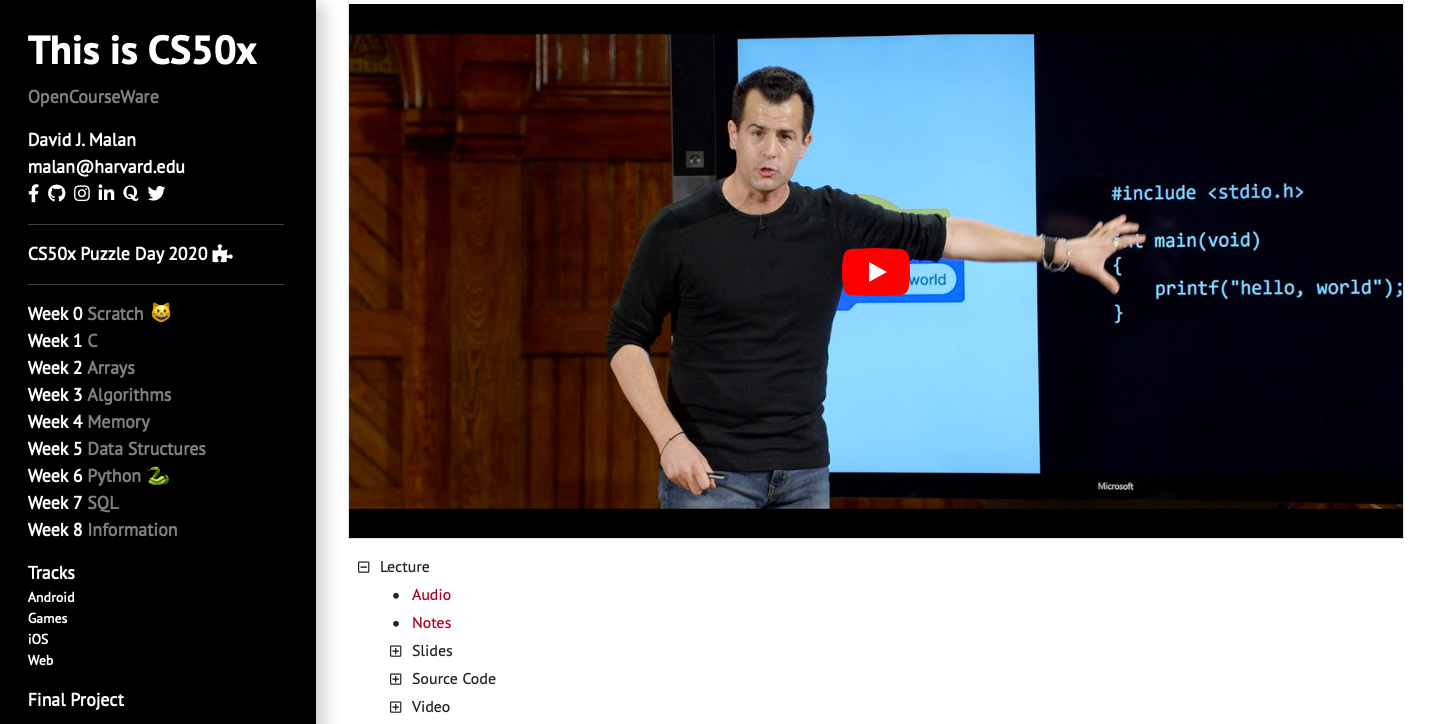
Task: Open the Instagram icon link
Action: click(x=82, y=194)
